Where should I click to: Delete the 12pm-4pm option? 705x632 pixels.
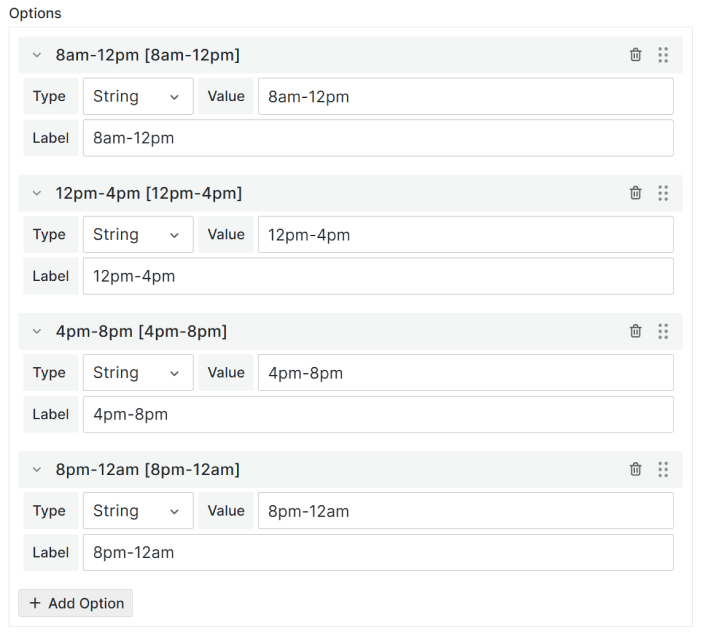pyautogui.click(x=635, y=193)
